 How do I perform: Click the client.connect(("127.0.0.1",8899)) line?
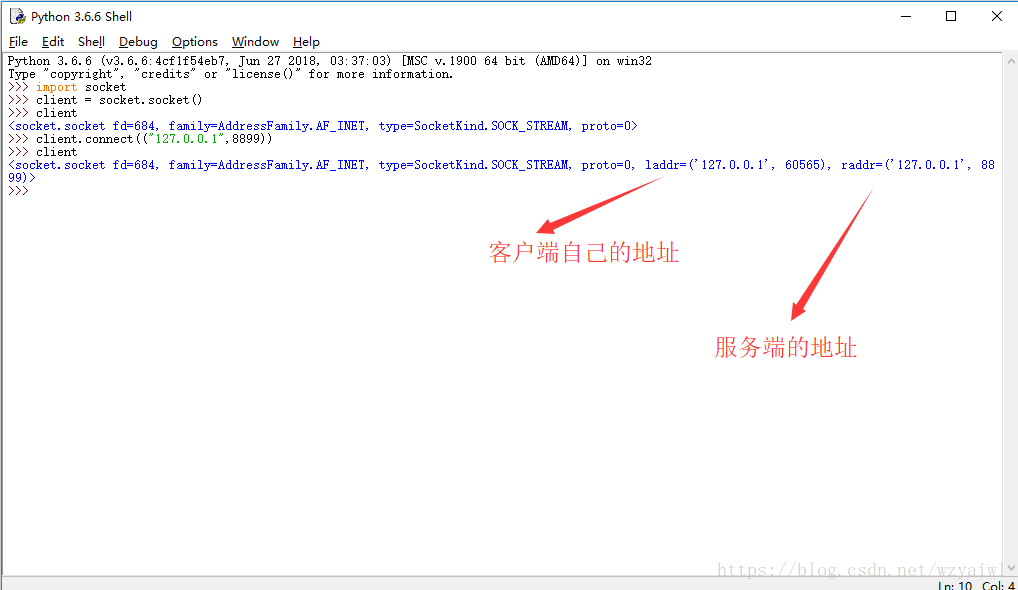coord(154,139)
